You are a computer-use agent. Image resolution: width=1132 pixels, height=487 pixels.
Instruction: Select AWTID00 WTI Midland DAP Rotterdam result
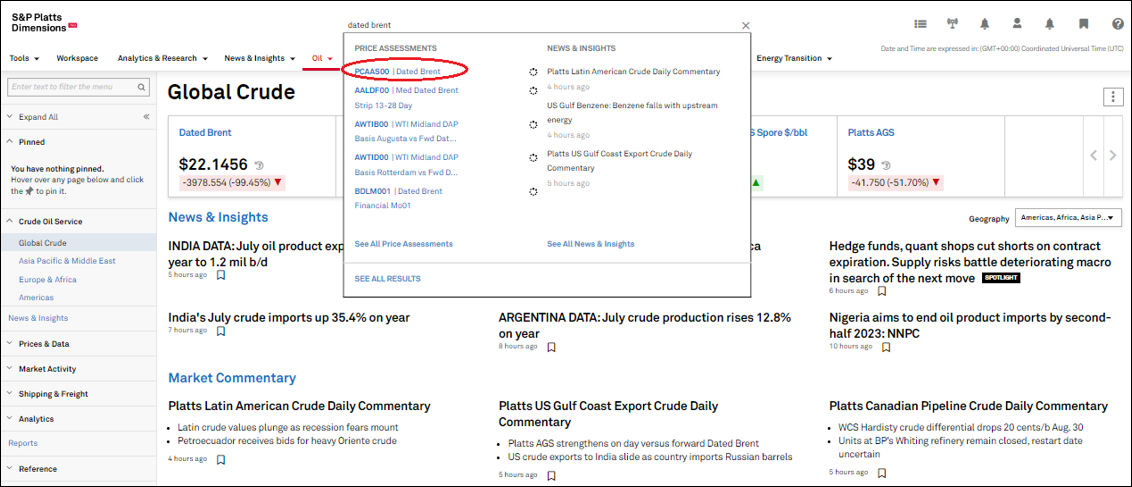406,164
